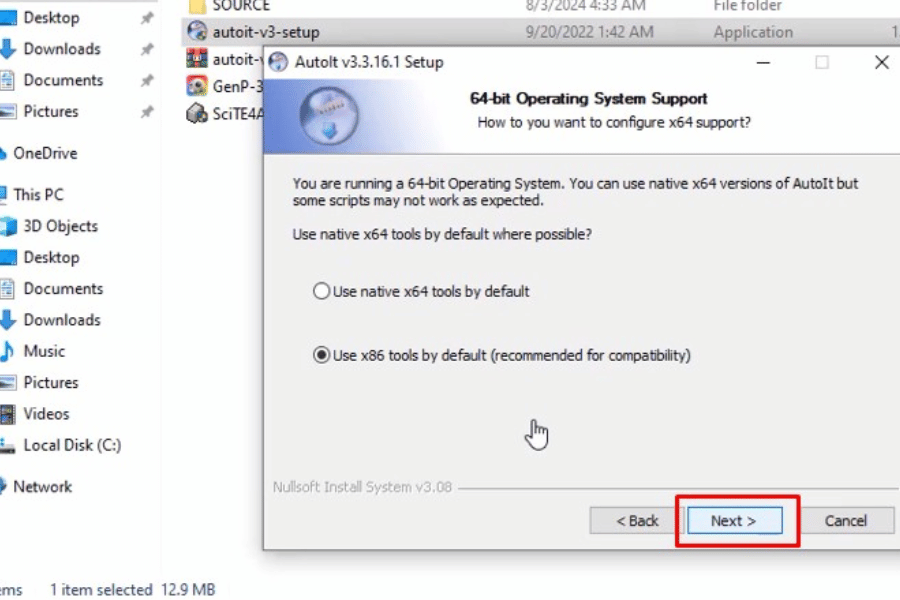The height and width of the screenshot is (600, 900).
Task: Open the Music folder icon
Action: tap(7, 351)
